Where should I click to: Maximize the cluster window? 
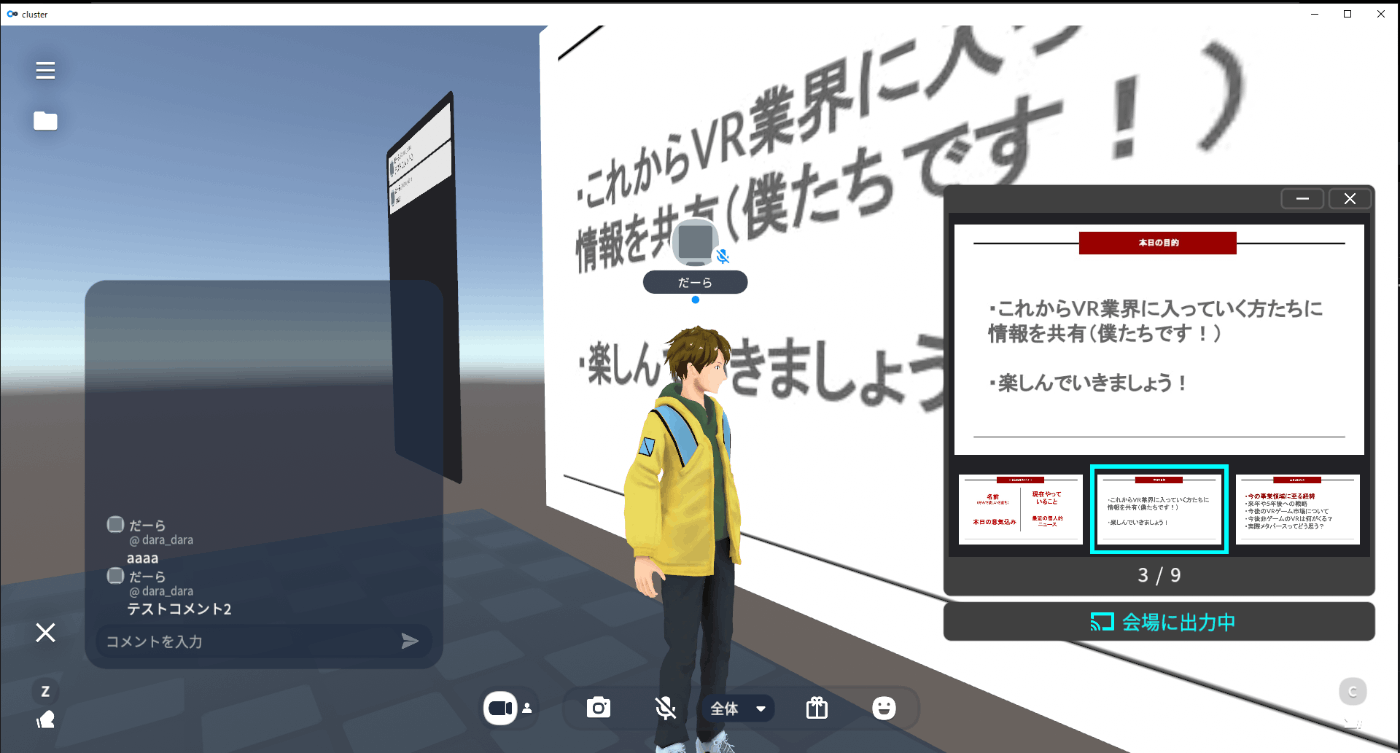coord(1347,13)
